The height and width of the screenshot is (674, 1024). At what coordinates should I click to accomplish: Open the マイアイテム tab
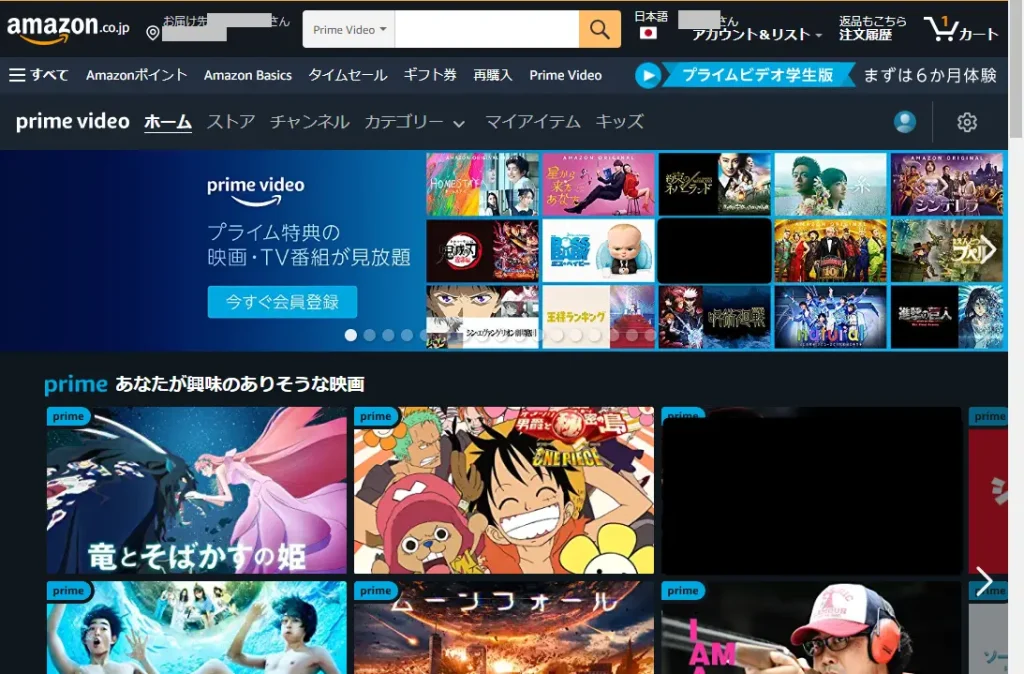(x=532, y=122)
